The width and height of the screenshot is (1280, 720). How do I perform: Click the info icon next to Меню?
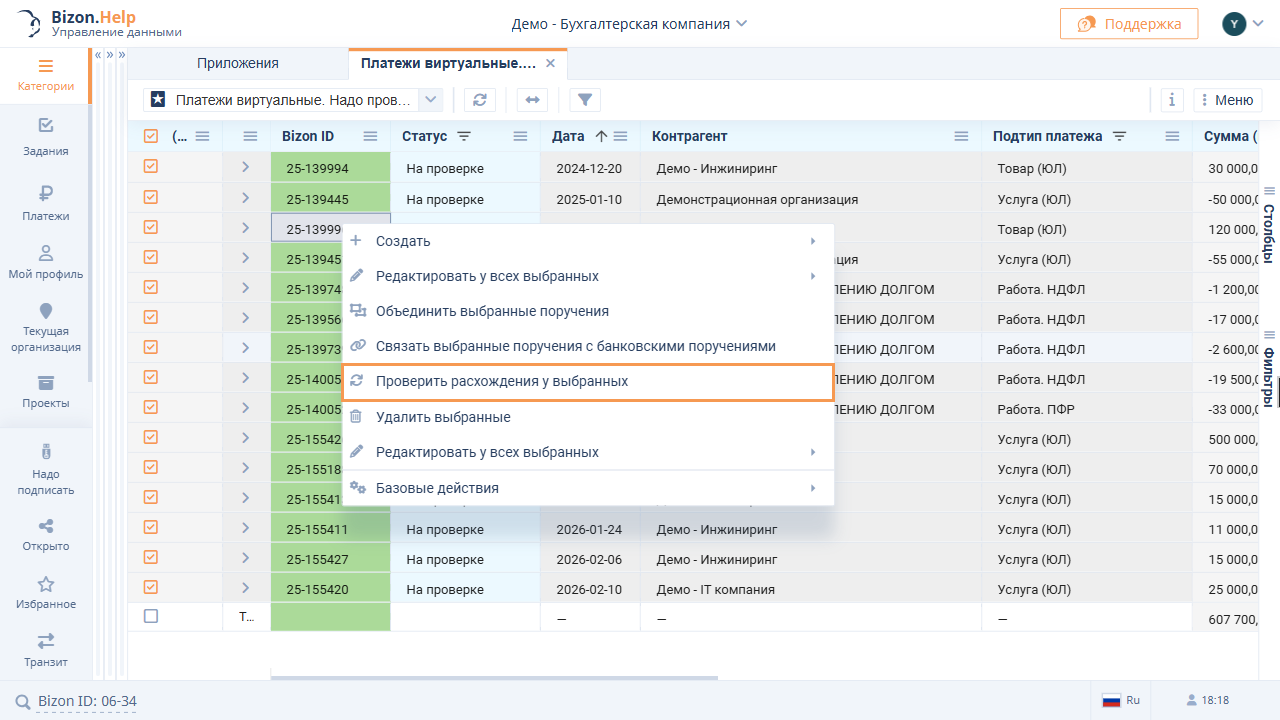[1172, 100]
